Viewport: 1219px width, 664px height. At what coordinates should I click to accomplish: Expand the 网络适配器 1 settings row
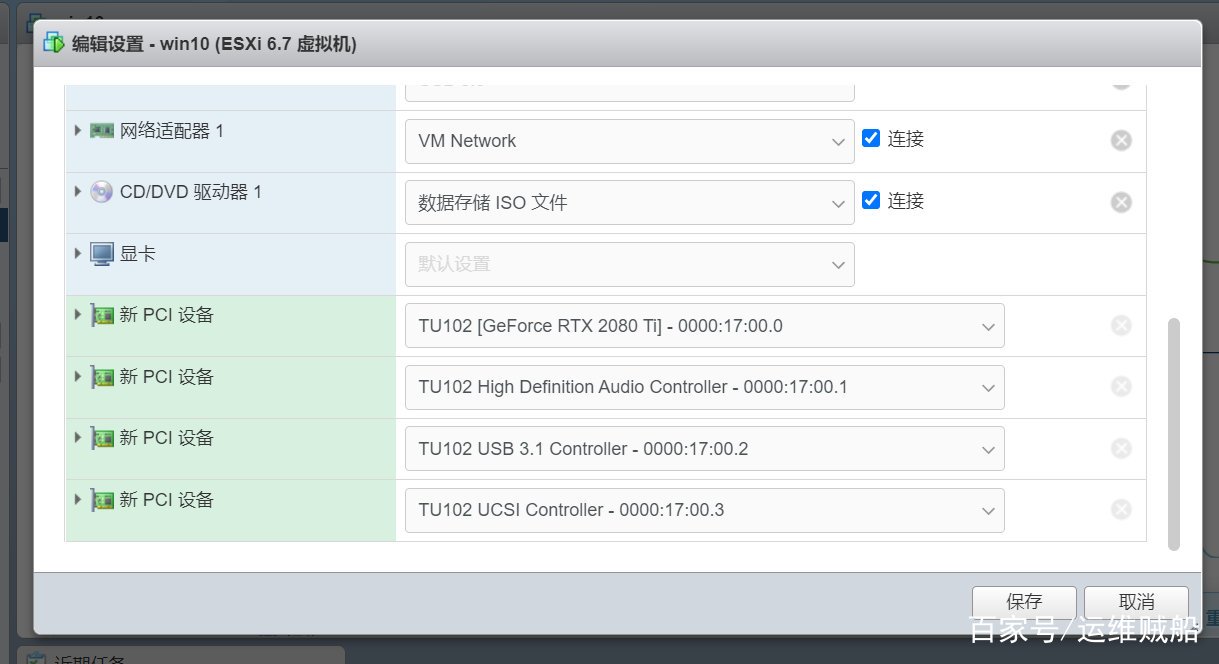[78, 131]
